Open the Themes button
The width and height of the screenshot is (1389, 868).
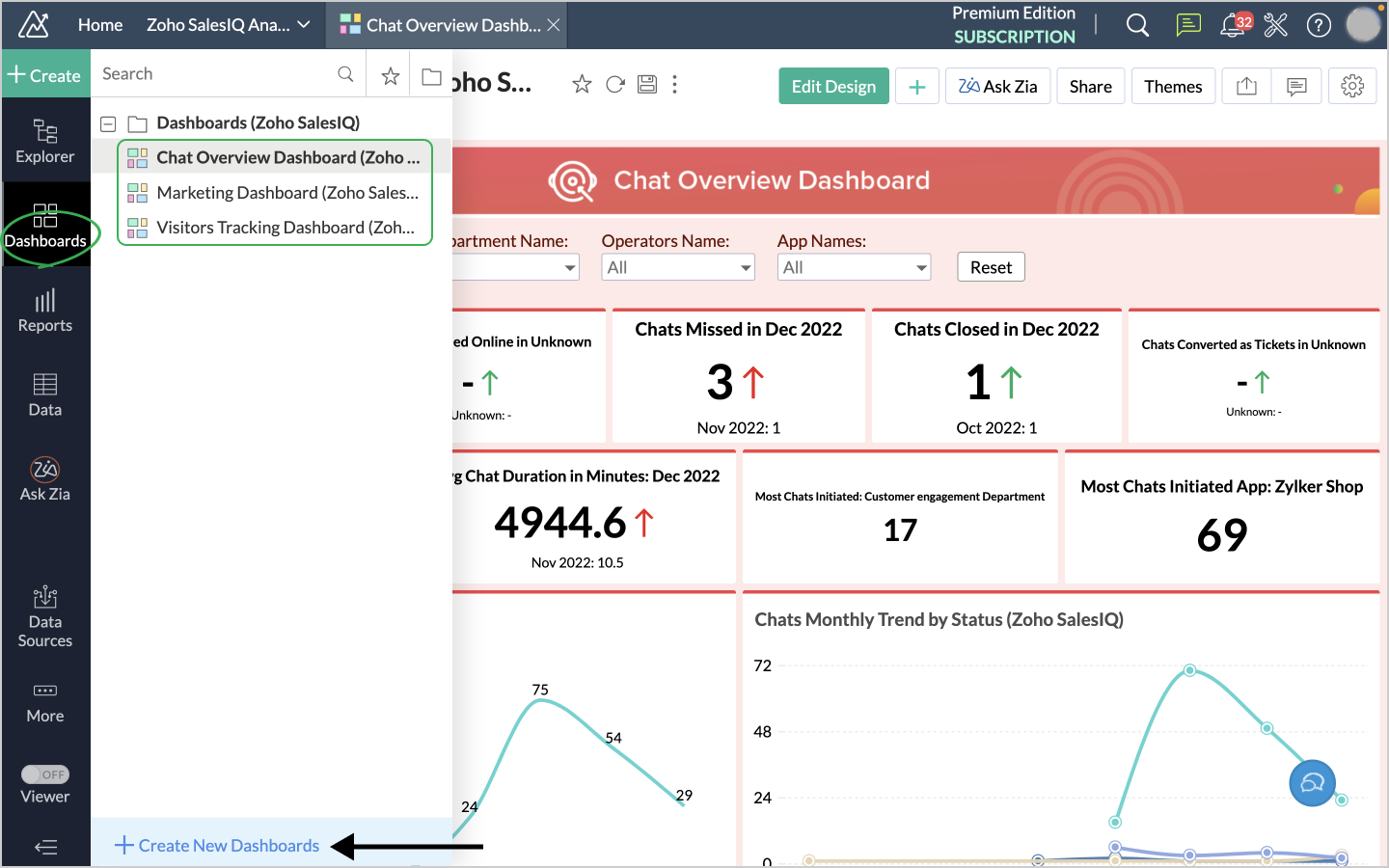(x=1173, y=86)
